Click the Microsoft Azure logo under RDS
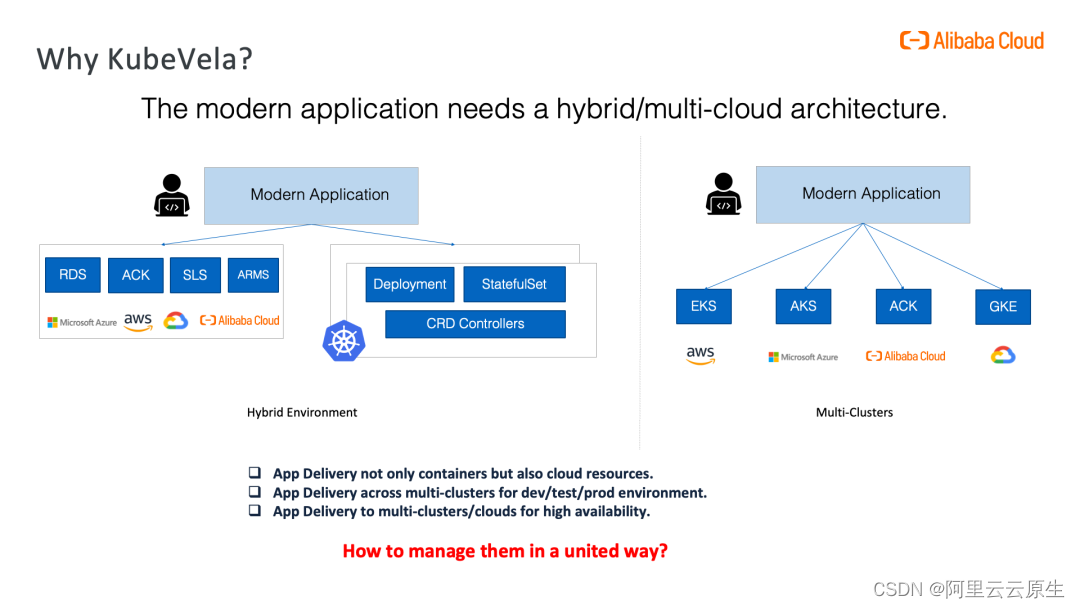This screenshot has width=1080, height=608. pyautogui.click(x=82, y=322)
